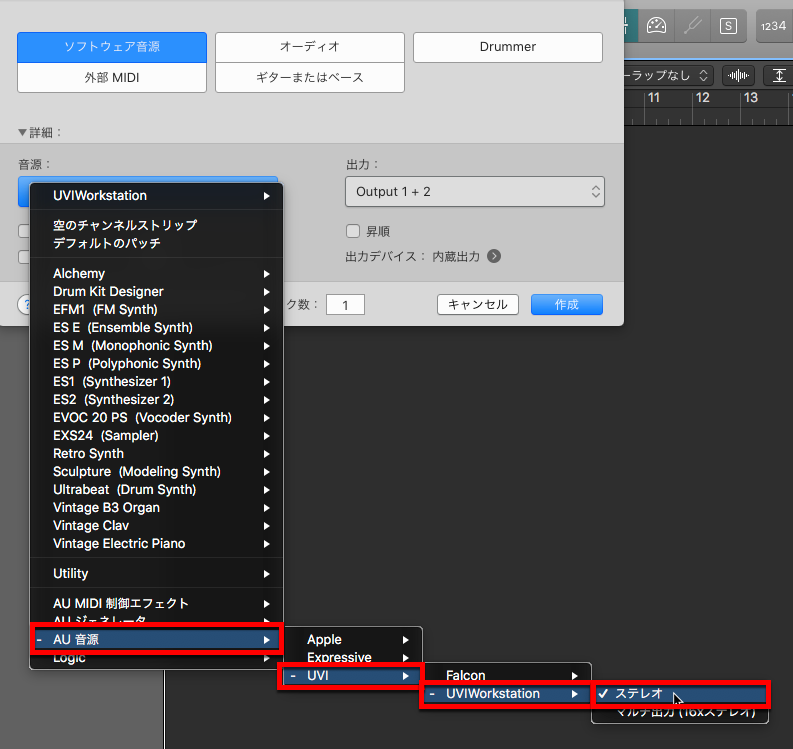
Task: Open the AU MIDI 制御エフェクト submenu
Action: [x=157, y=603]
